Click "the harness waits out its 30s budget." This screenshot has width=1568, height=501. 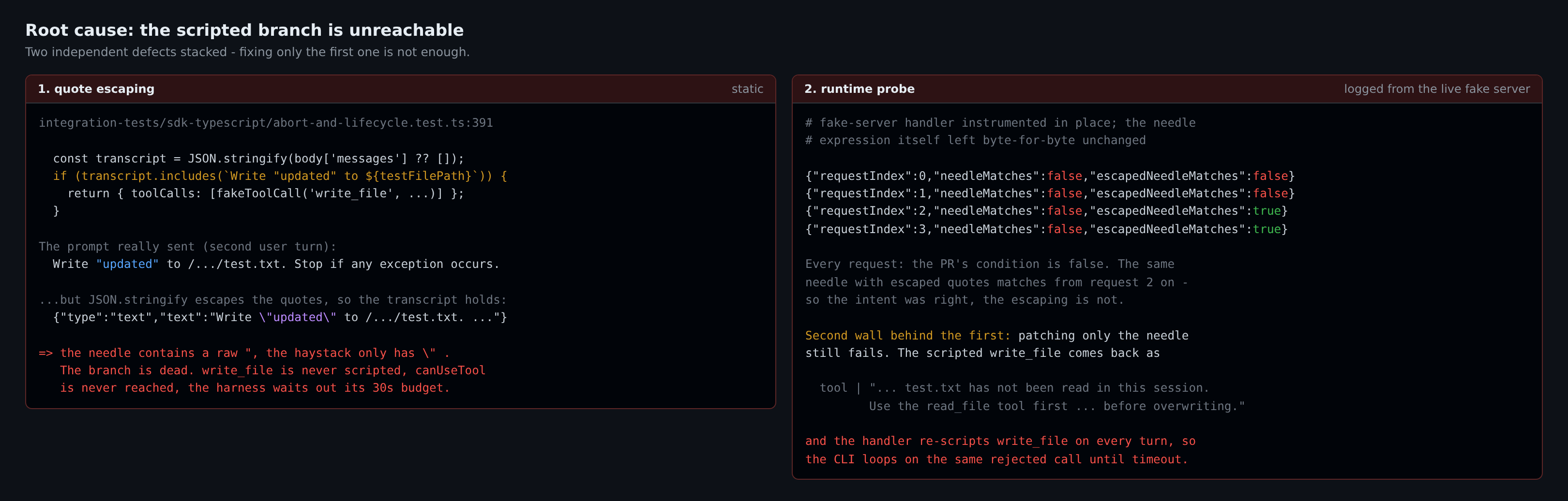coord(319,388)
